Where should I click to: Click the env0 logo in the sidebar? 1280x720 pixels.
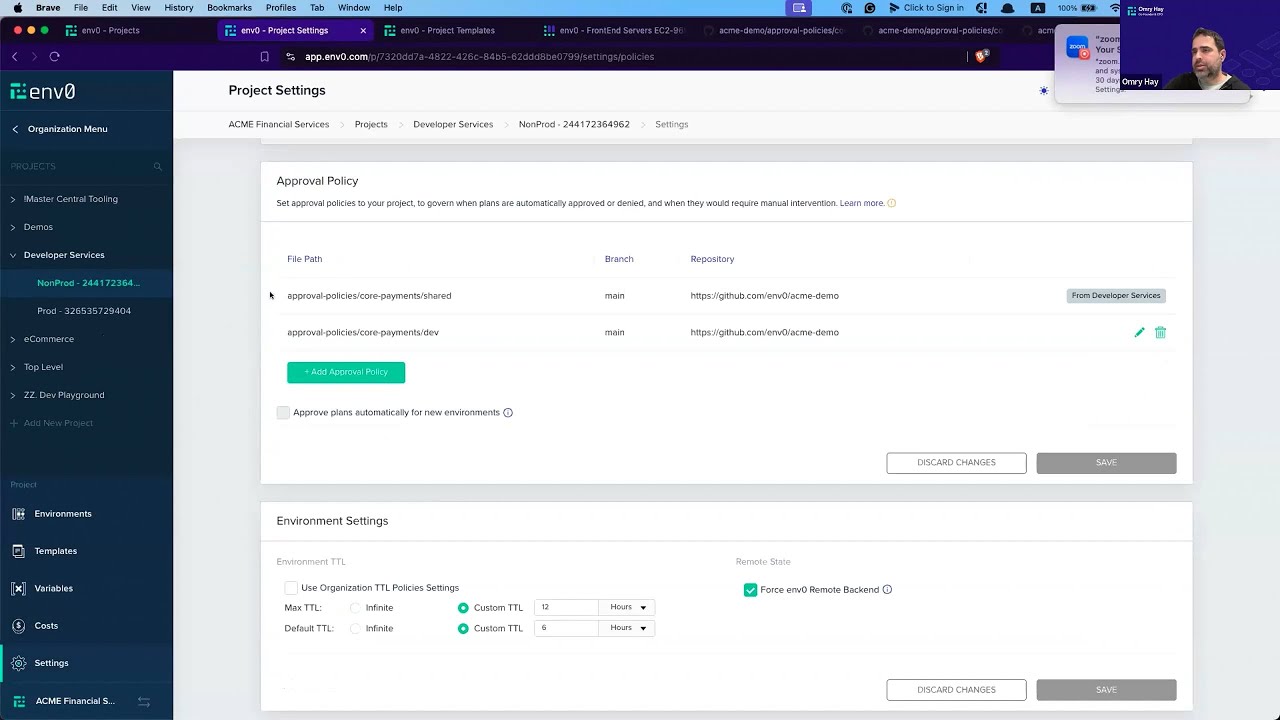pos(43,91)
